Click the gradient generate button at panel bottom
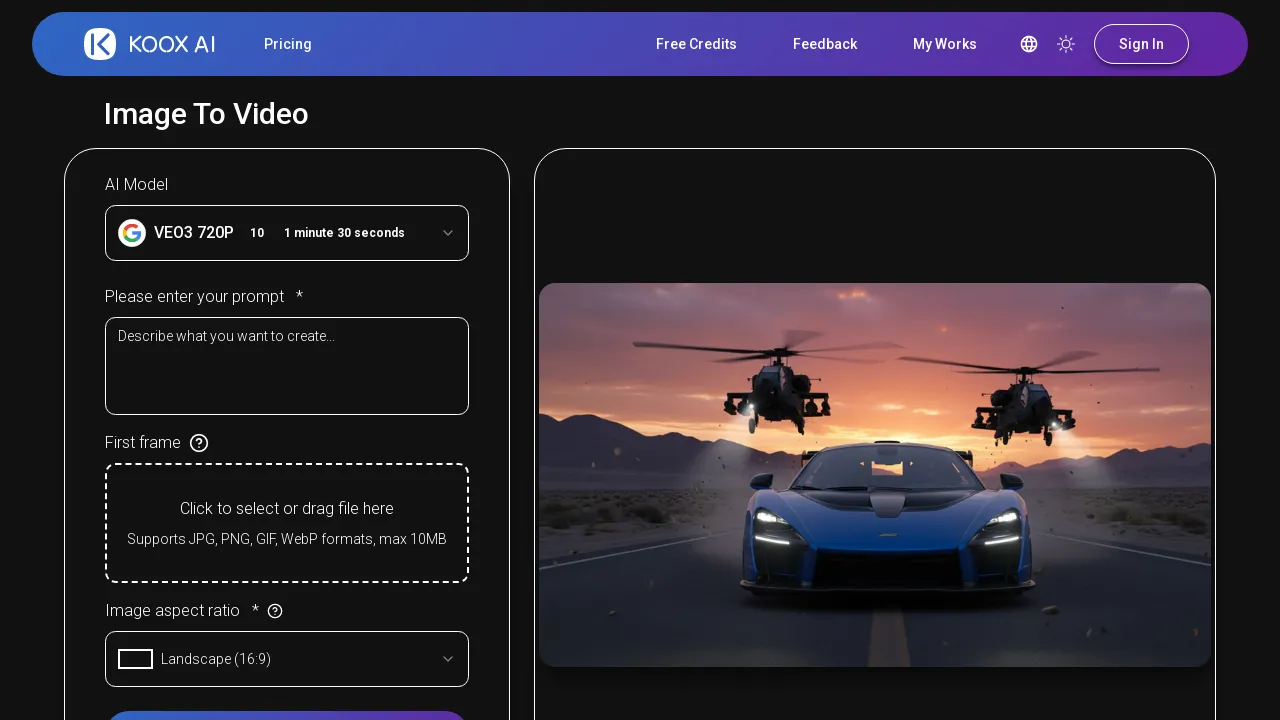 (x=287, y=715)
